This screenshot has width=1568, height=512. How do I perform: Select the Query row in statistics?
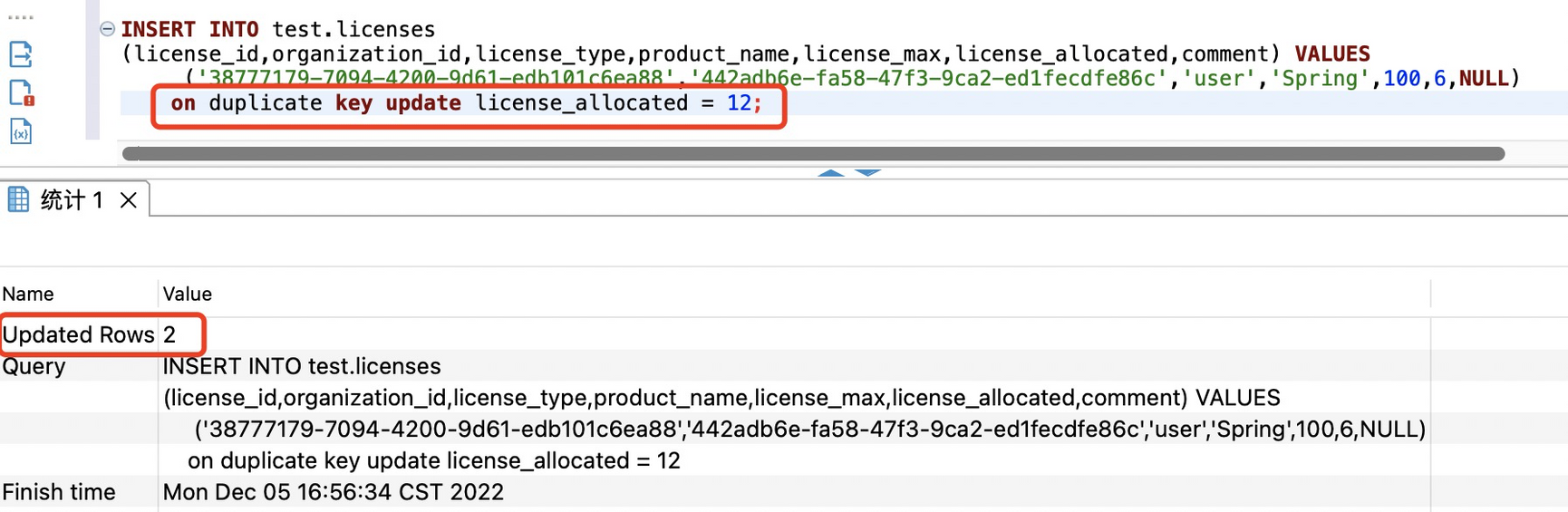tap(34, 366)
